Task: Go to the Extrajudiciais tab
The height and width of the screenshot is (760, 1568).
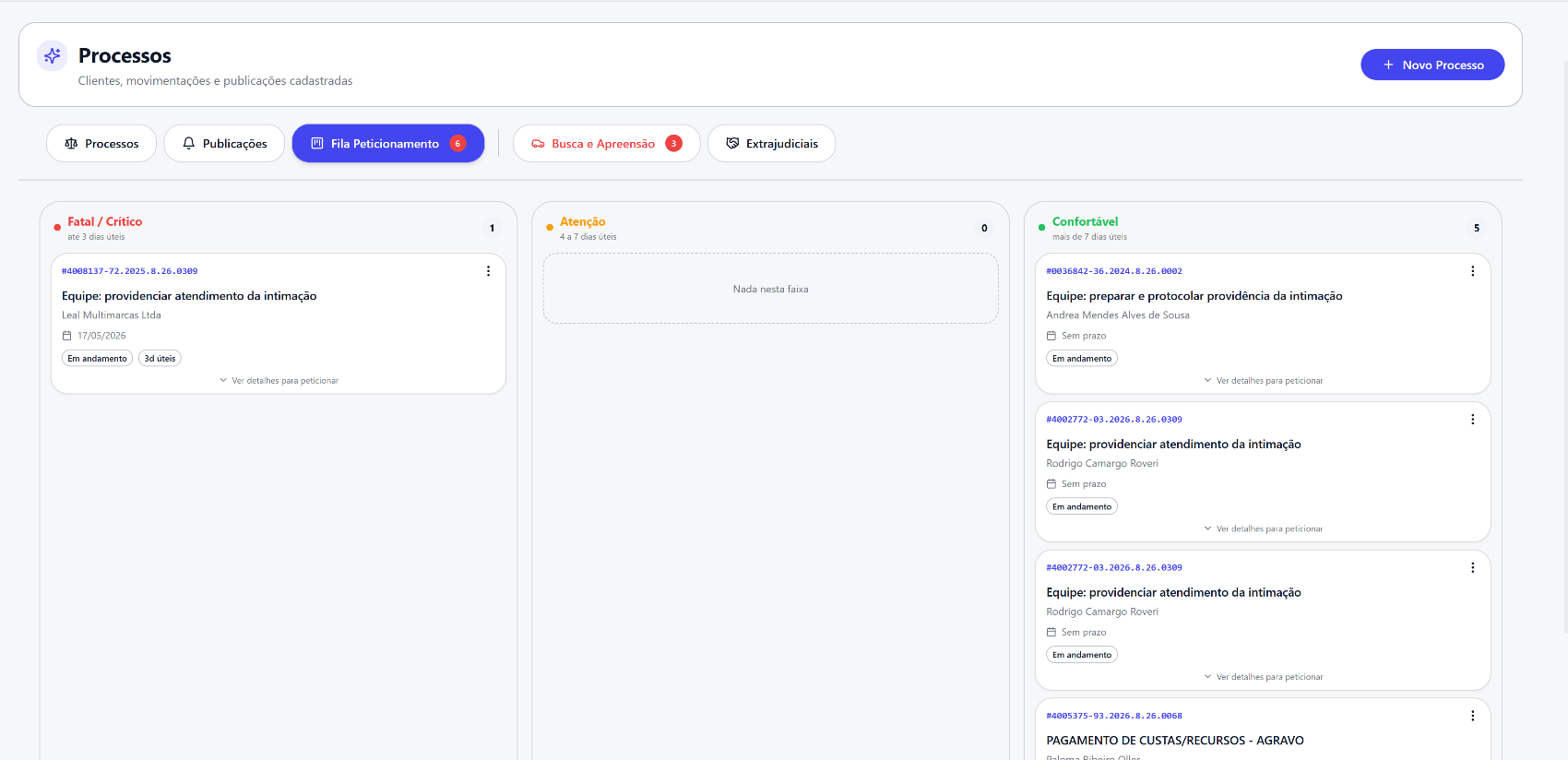Action: [772, 143]
